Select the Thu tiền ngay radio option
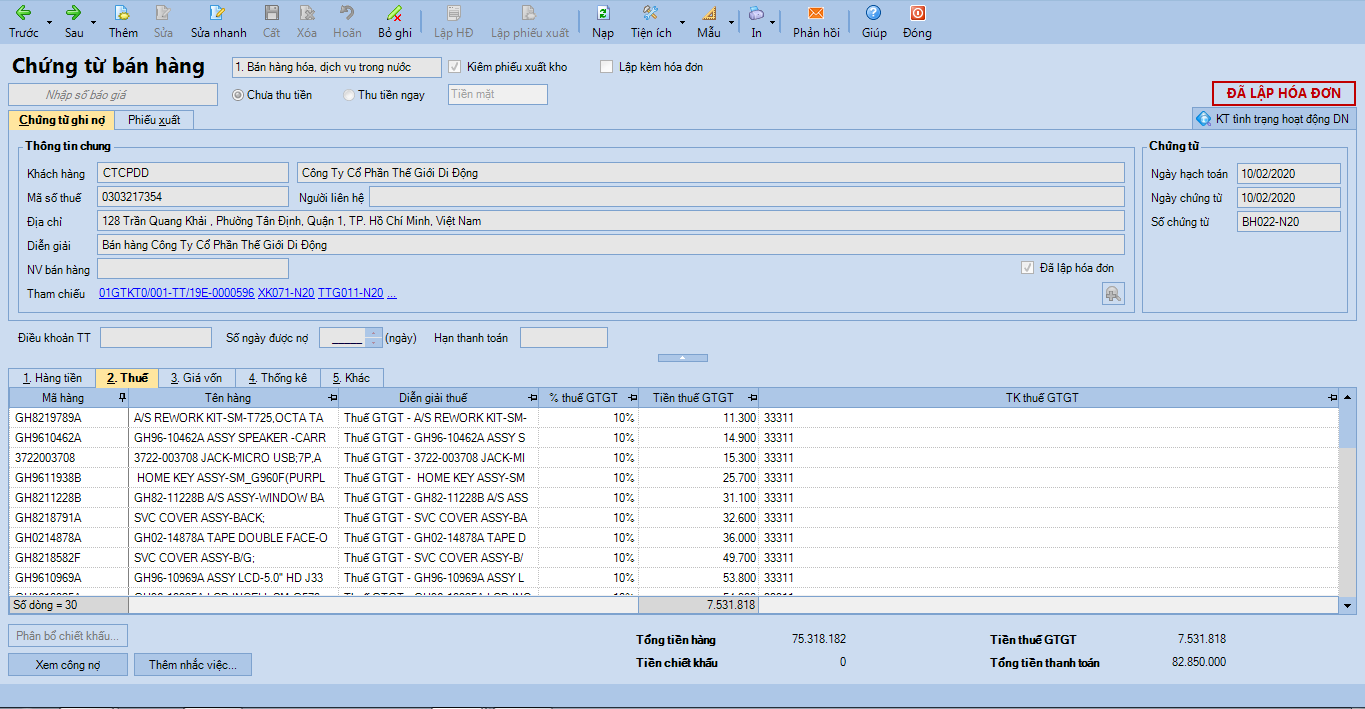 tap(348, 95)
